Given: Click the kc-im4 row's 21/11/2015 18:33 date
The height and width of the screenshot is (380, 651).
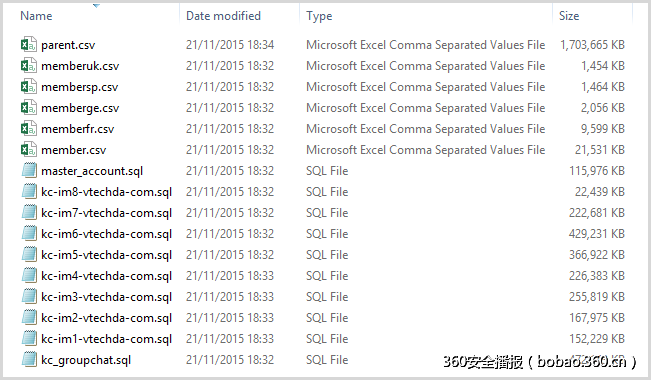Looking at the screenshot, I should 230,276.
